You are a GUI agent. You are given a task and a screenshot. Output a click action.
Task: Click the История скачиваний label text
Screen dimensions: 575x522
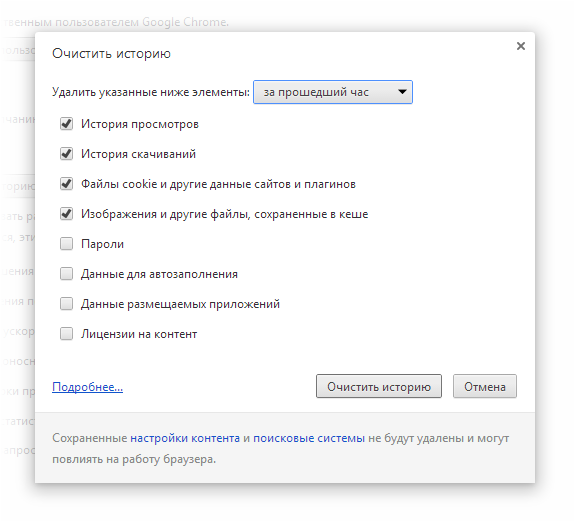(138, 154)
